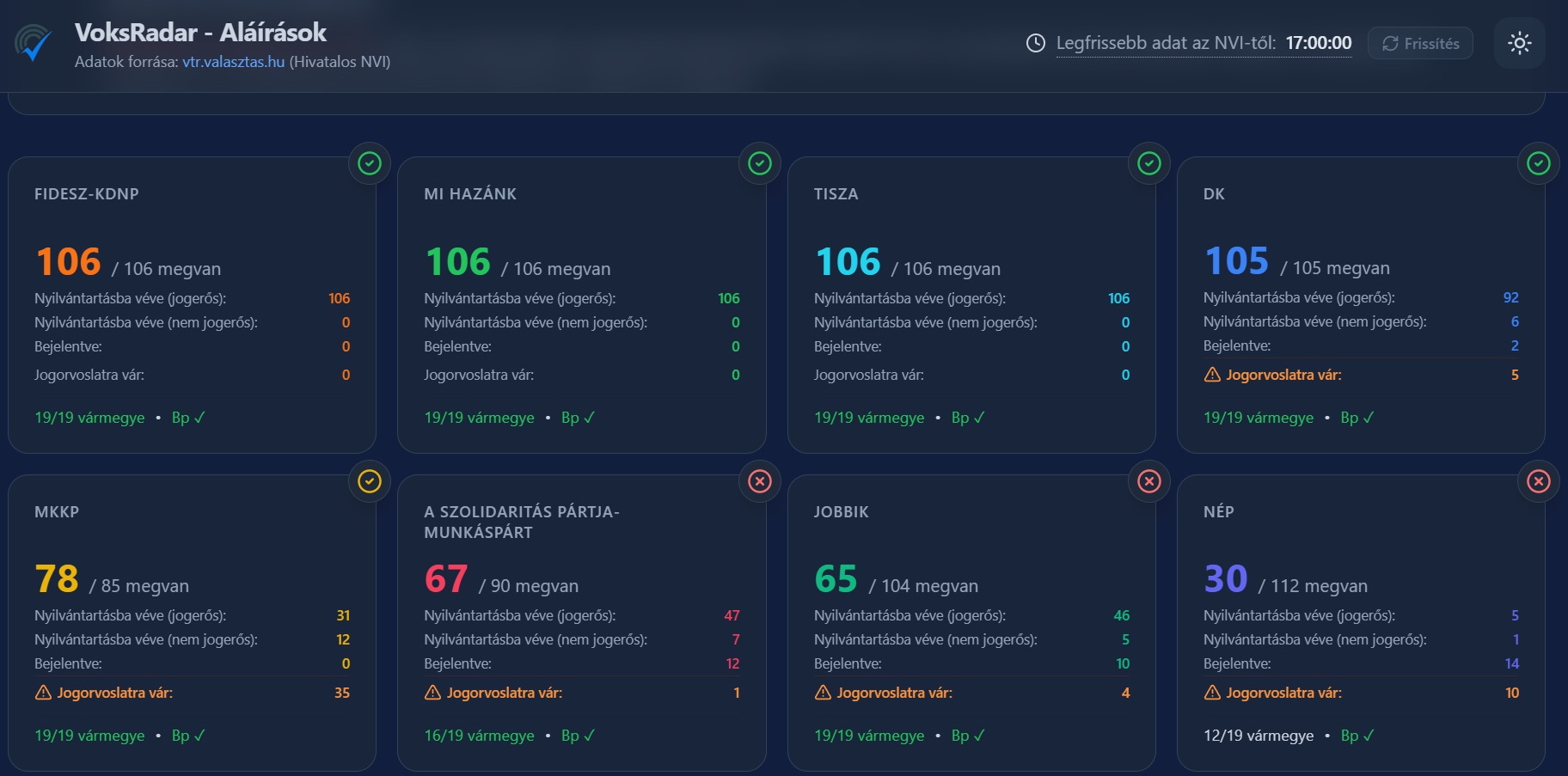Click '12/19 vármegye' in the NÉP card

tap(1259, 736)
